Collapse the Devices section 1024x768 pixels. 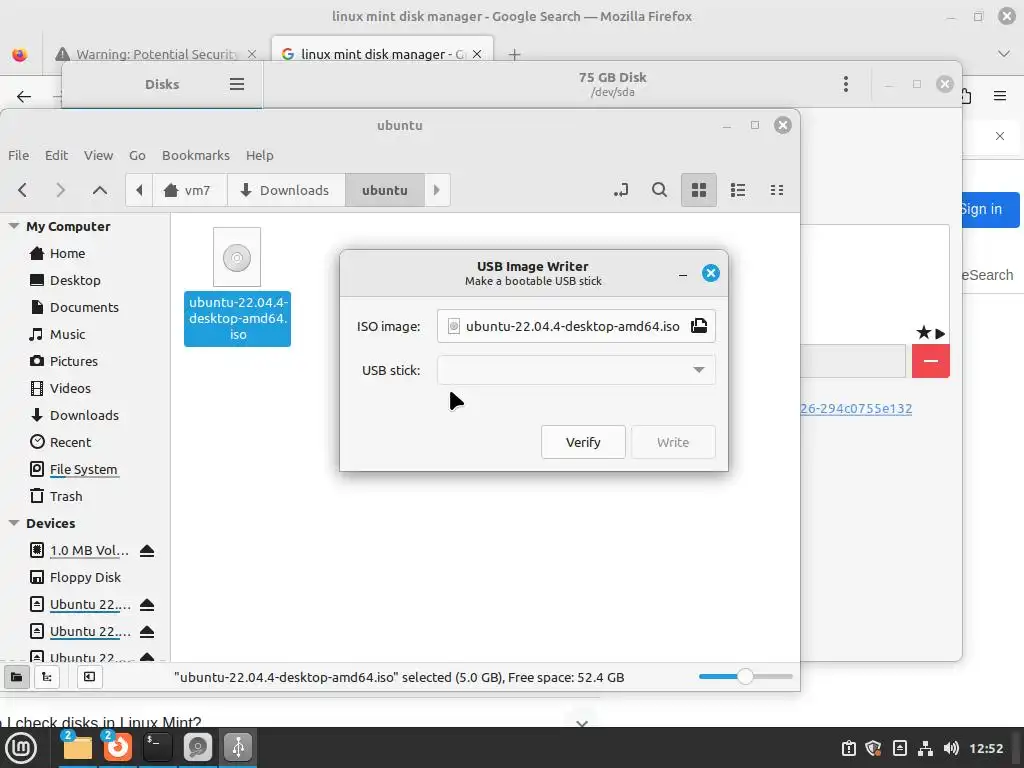click(14, 523)
